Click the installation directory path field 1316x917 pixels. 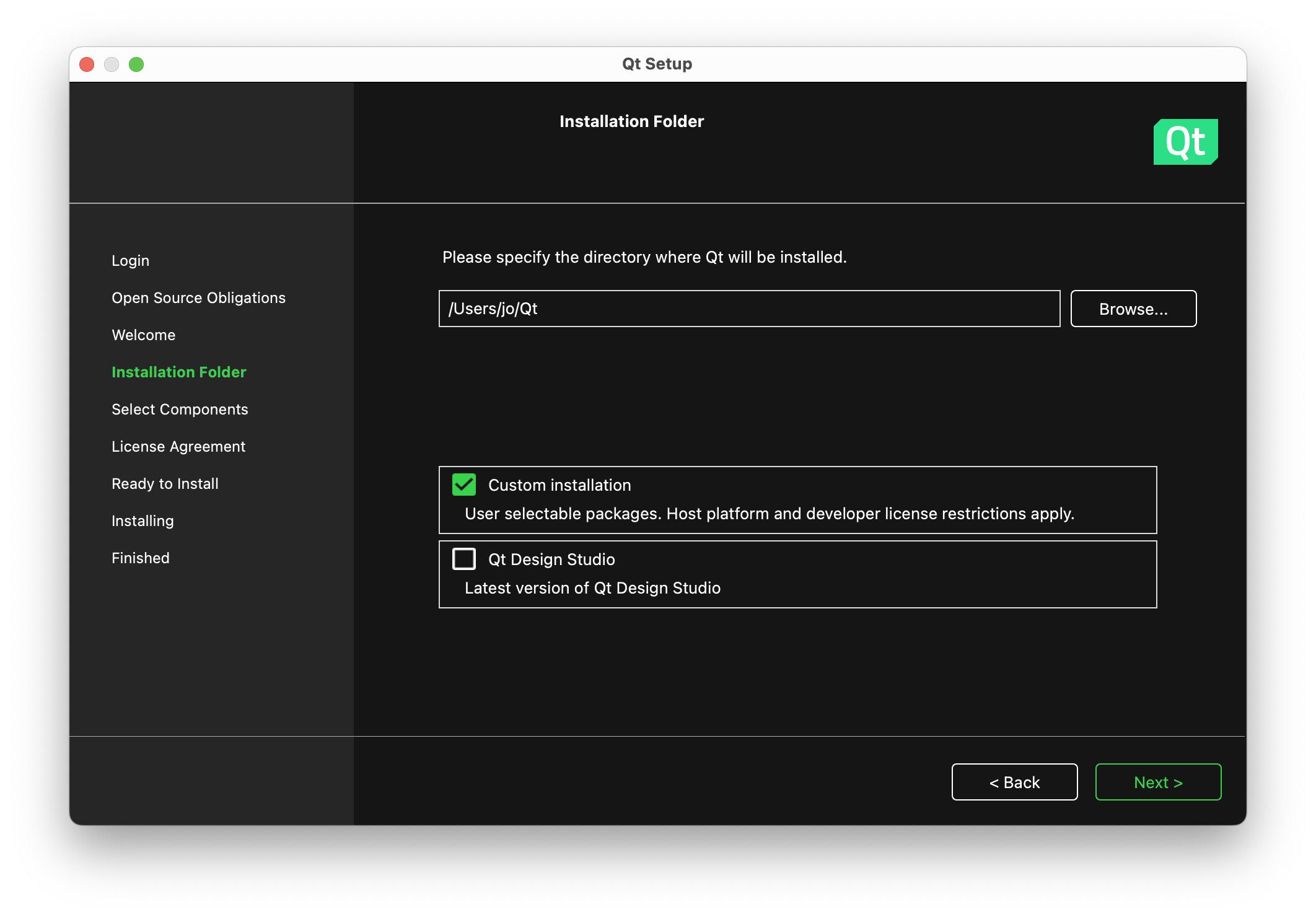[x=749, y=309]
